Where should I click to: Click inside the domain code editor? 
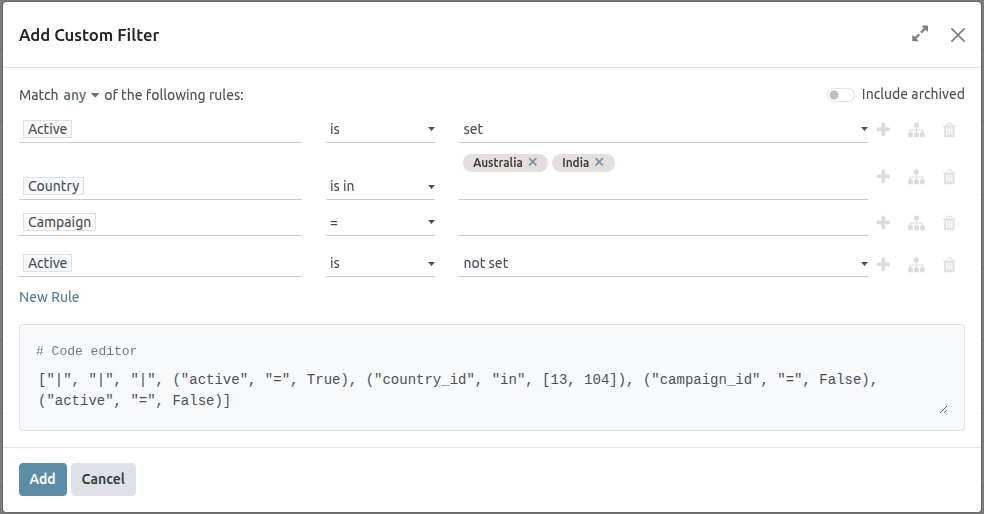click(490, 390)
